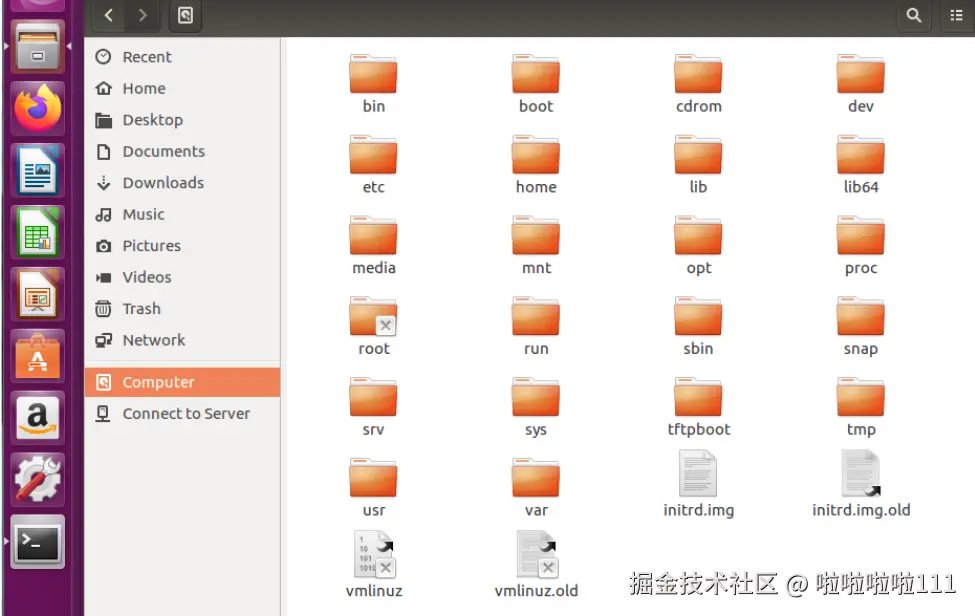975x616 pixels.
Task: Open Downloads in the sidebar
Action: coord(182,183)
